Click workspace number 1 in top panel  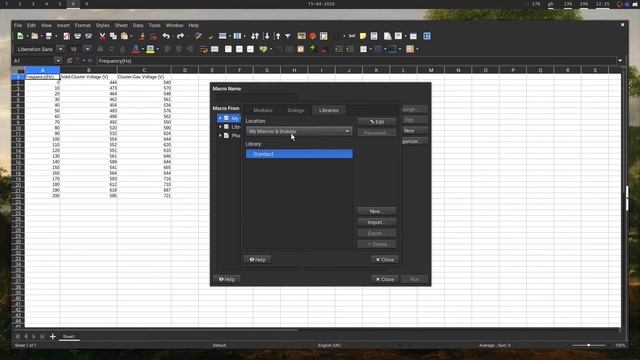(x=6, y=4)
